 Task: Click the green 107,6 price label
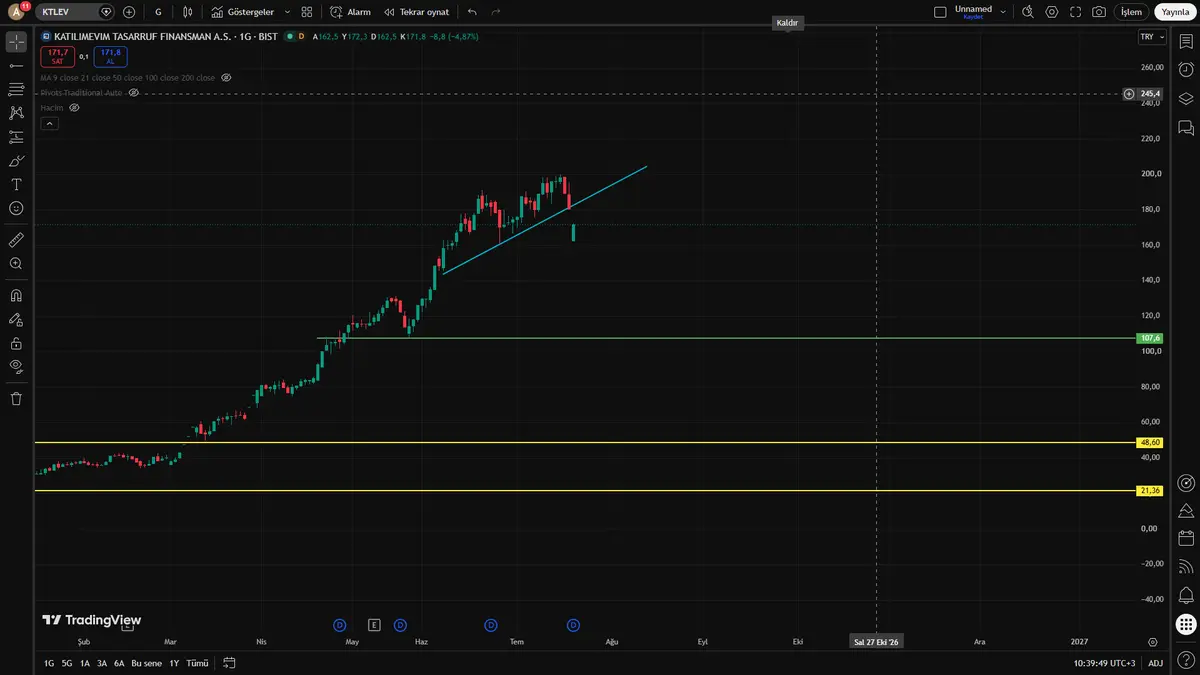point(1151,338)
